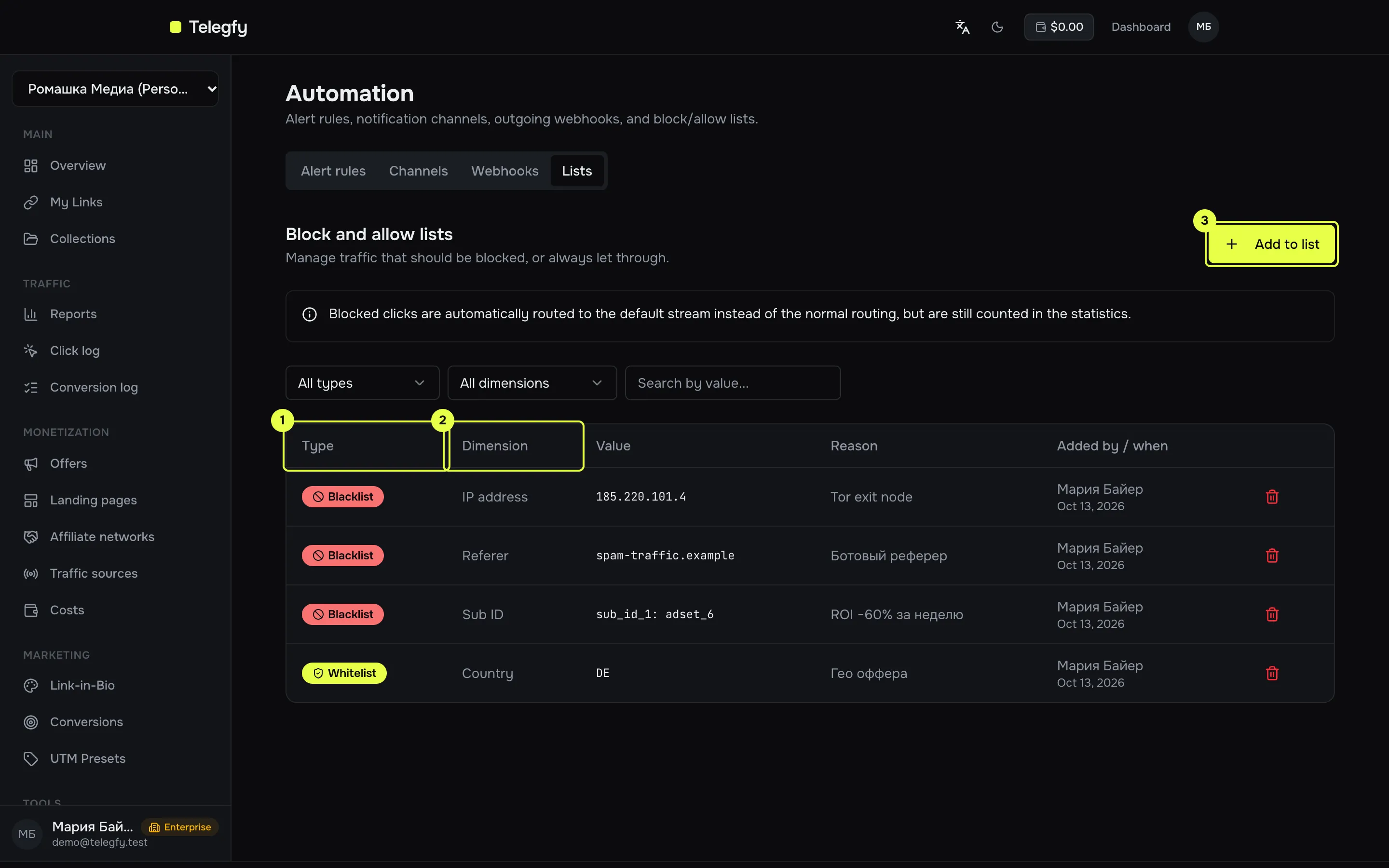Expand the All types filter
This screenshot has width=1389, height=868.
[362, 383]
